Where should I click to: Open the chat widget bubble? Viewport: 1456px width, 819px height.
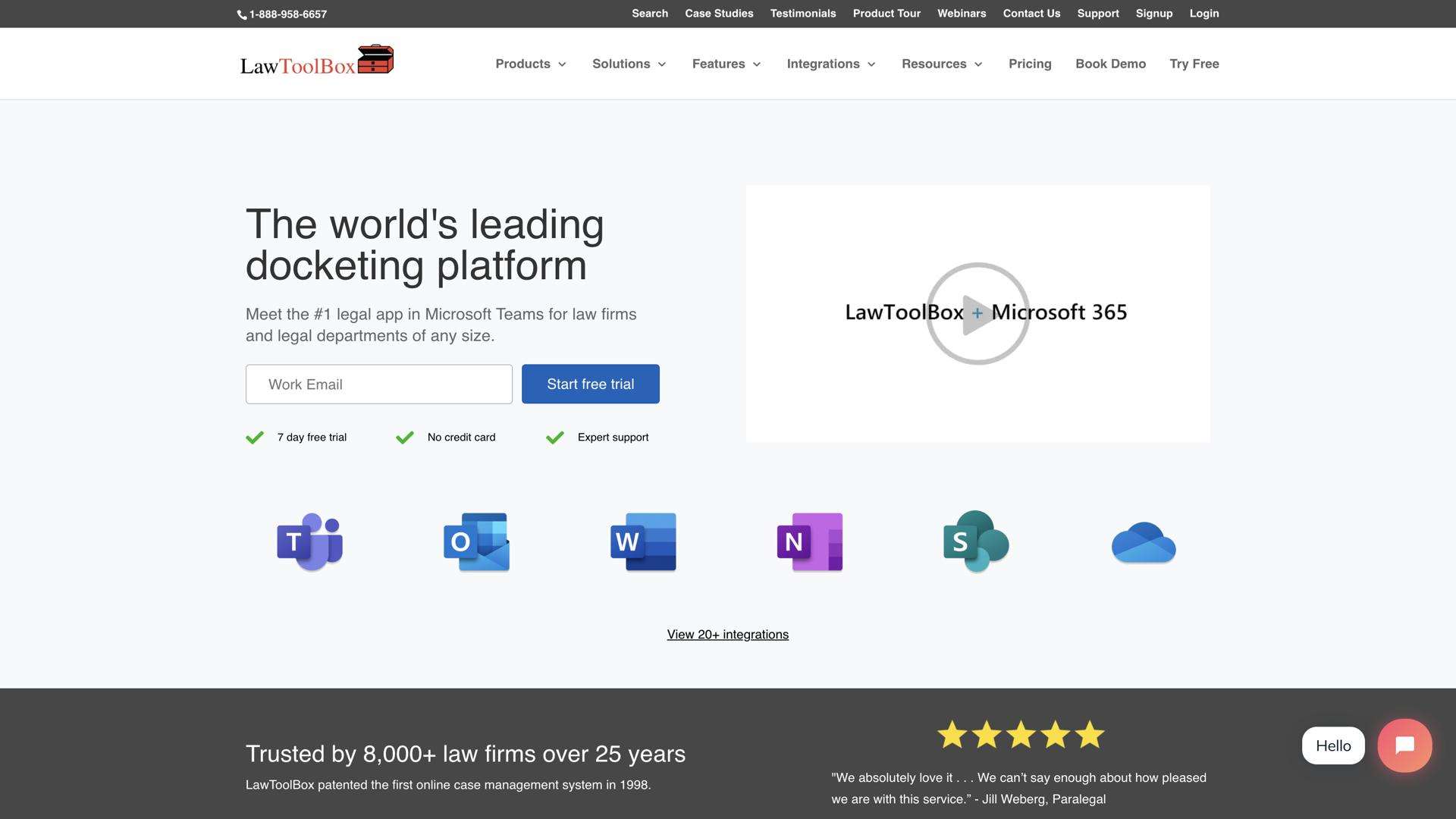1404,745
